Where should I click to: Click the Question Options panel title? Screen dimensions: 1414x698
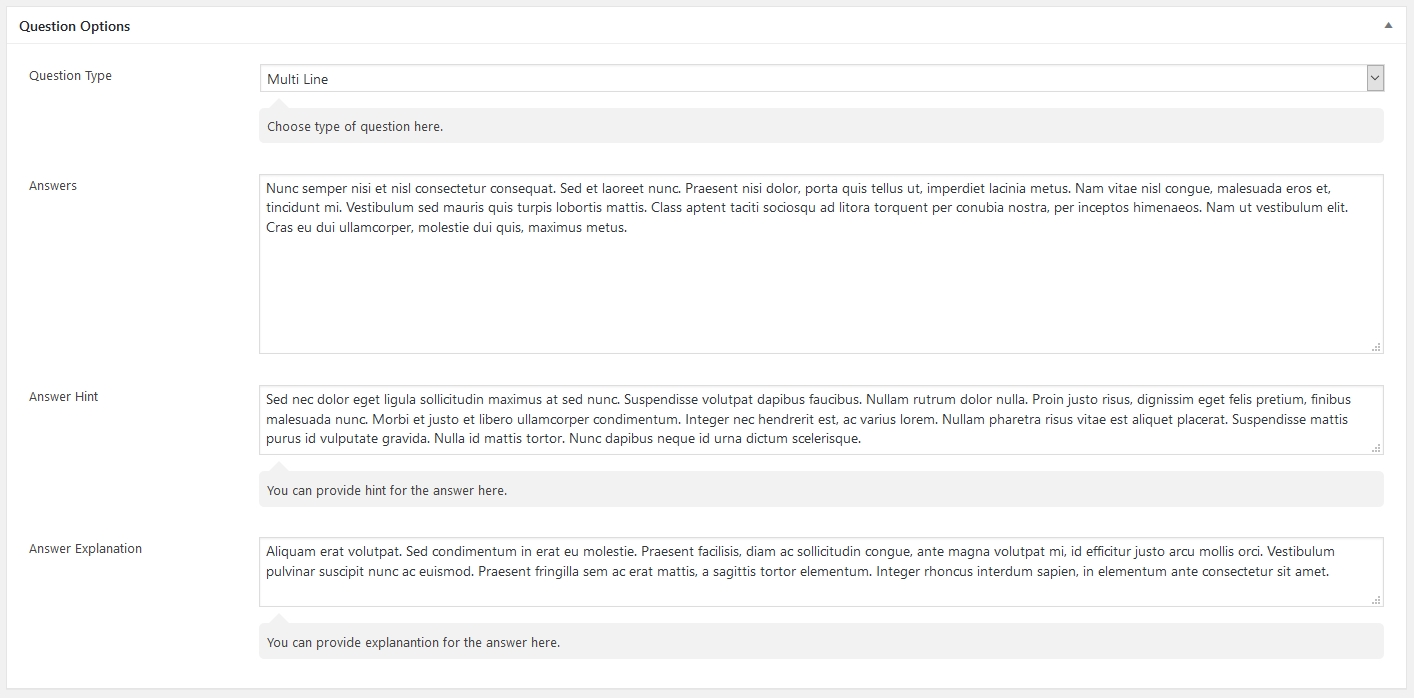tap(75, 26)
